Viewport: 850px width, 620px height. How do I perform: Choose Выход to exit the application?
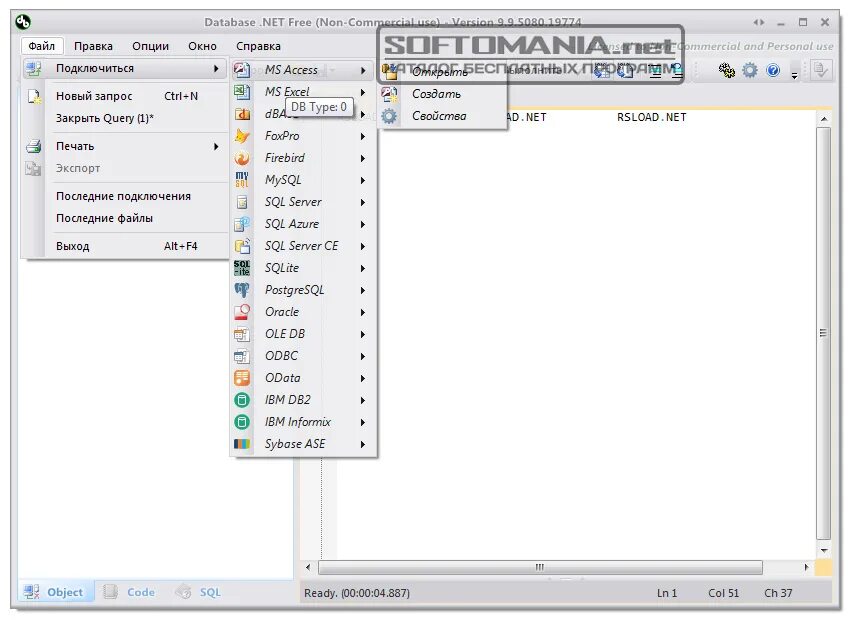125,246
